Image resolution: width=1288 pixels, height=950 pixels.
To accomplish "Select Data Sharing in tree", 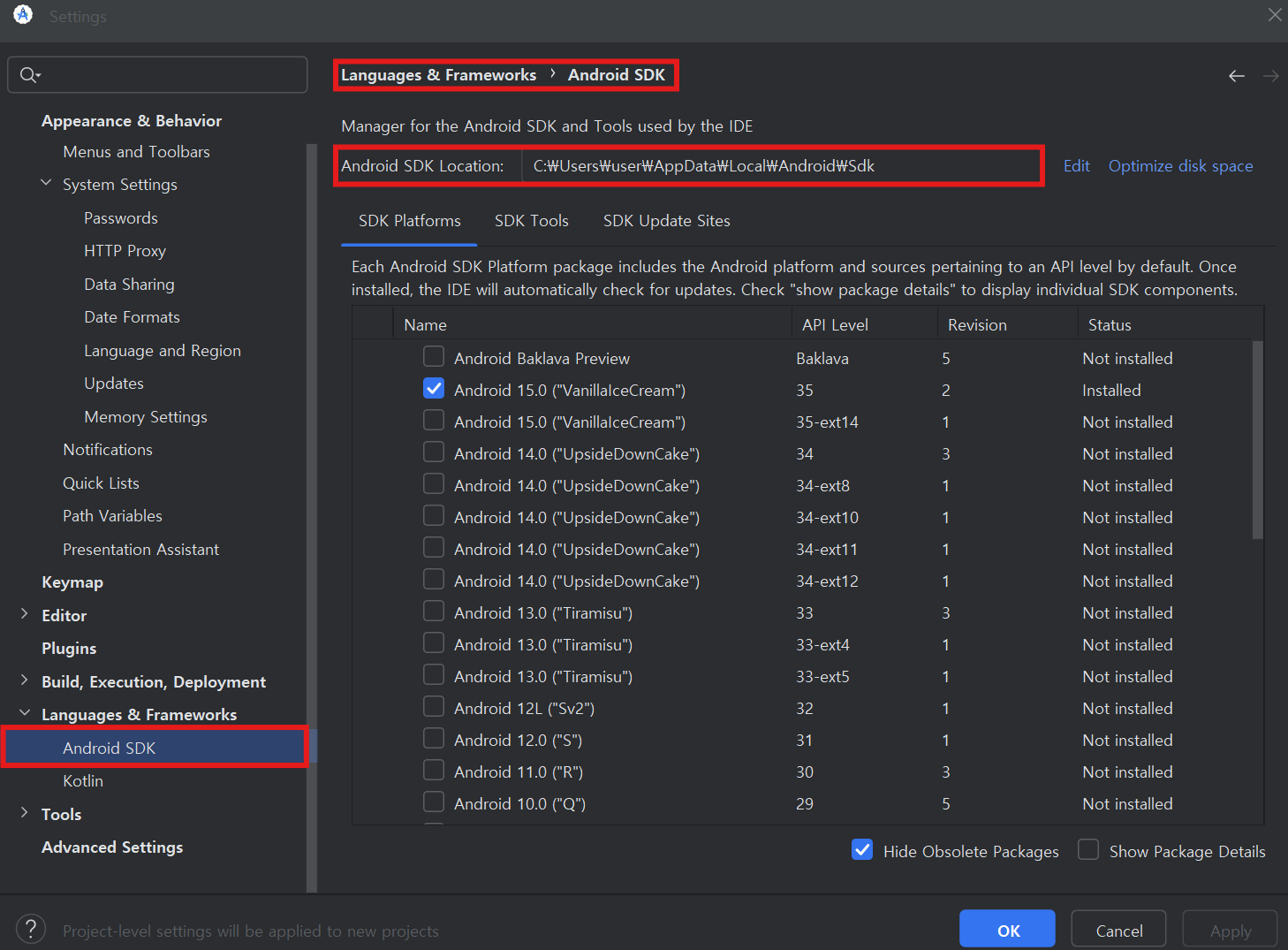I will coord(129,285).
